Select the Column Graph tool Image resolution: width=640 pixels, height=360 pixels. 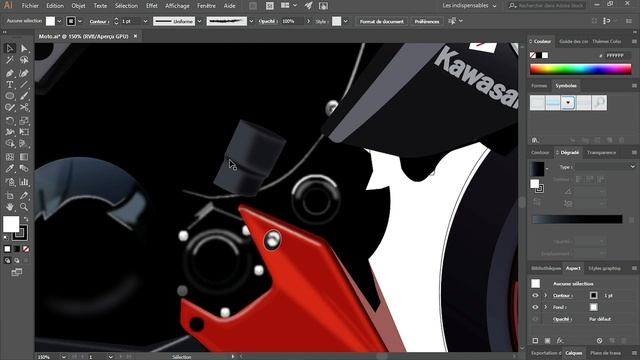click(24, 182)
